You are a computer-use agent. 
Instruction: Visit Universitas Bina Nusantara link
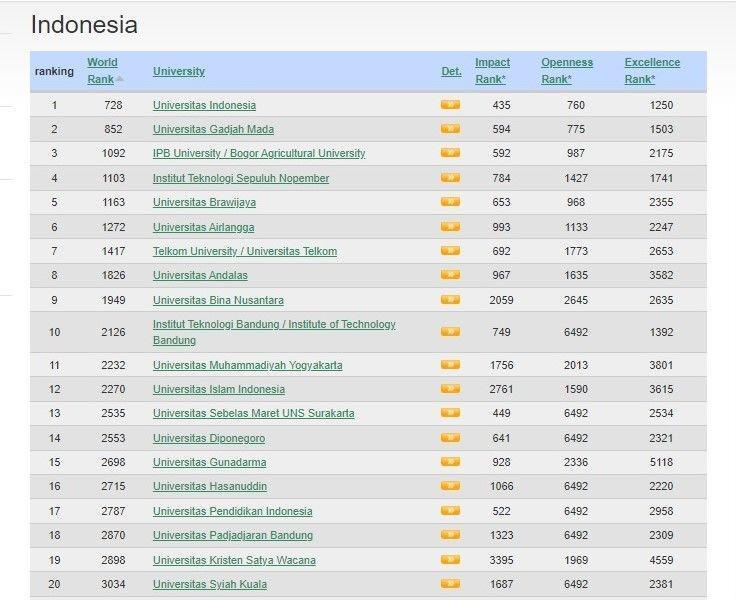[218, 300]
